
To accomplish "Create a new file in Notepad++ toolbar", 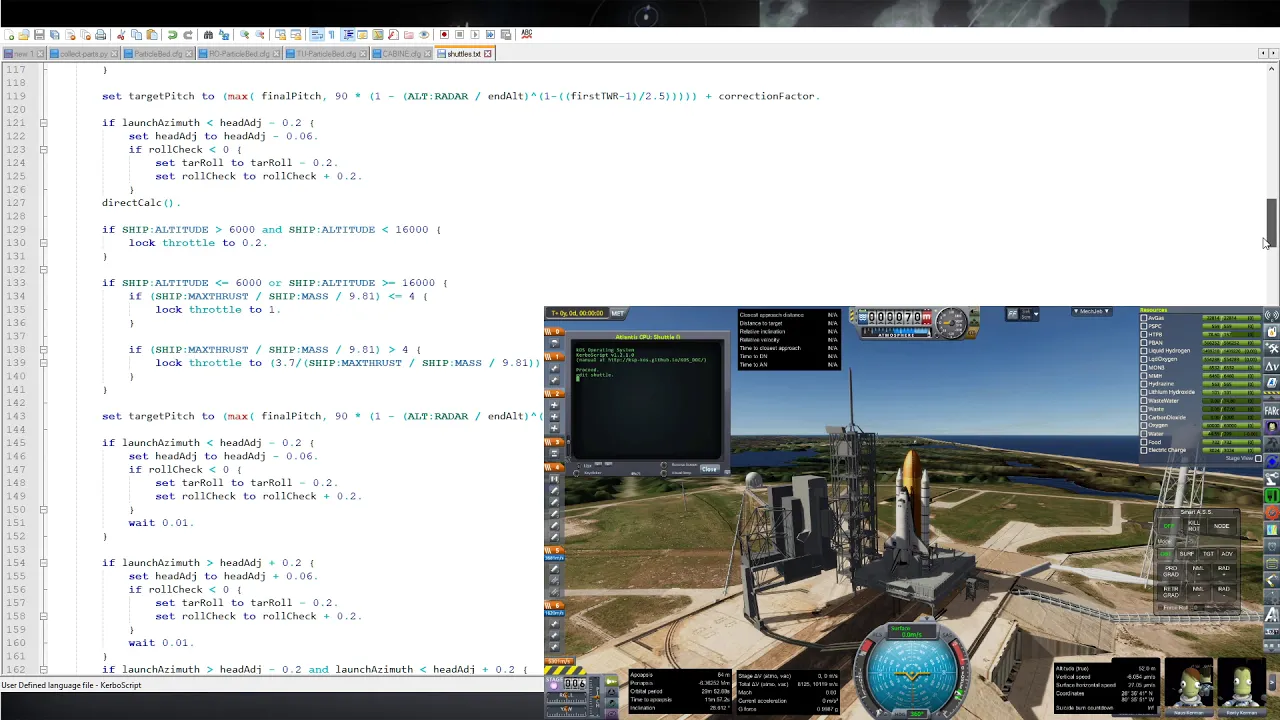I will click(9, 34).
